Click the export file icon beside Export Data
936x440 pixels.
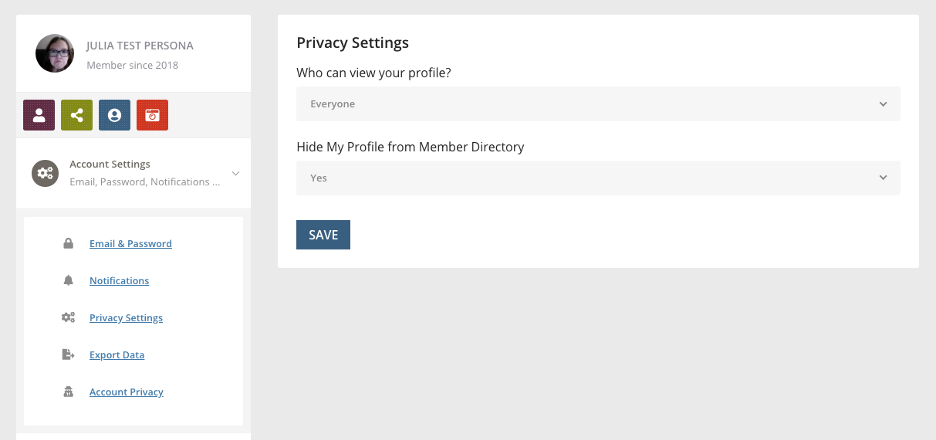pos(68,355)
